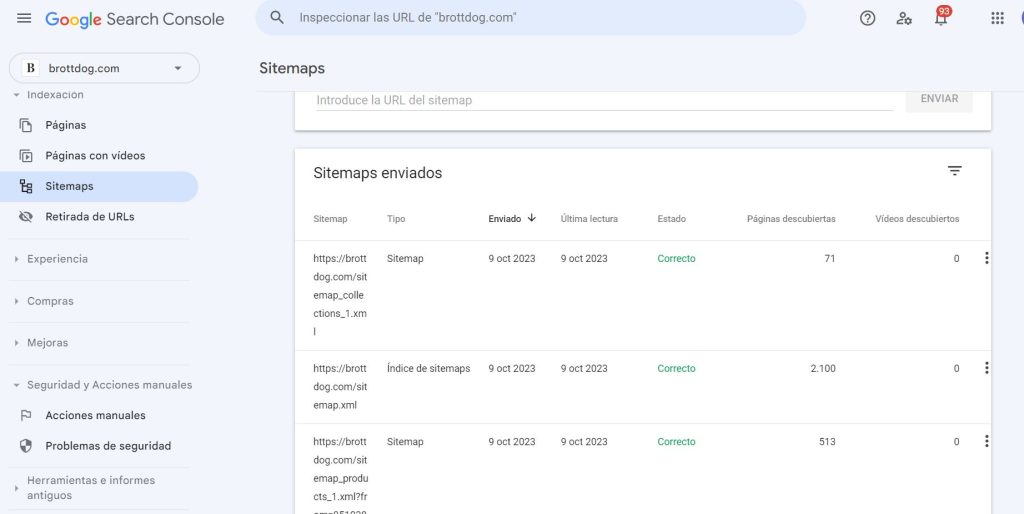This screenshot has height=514, width=1024.
Task: Click the ENVIAR button
Action: [x=939, y=99]
